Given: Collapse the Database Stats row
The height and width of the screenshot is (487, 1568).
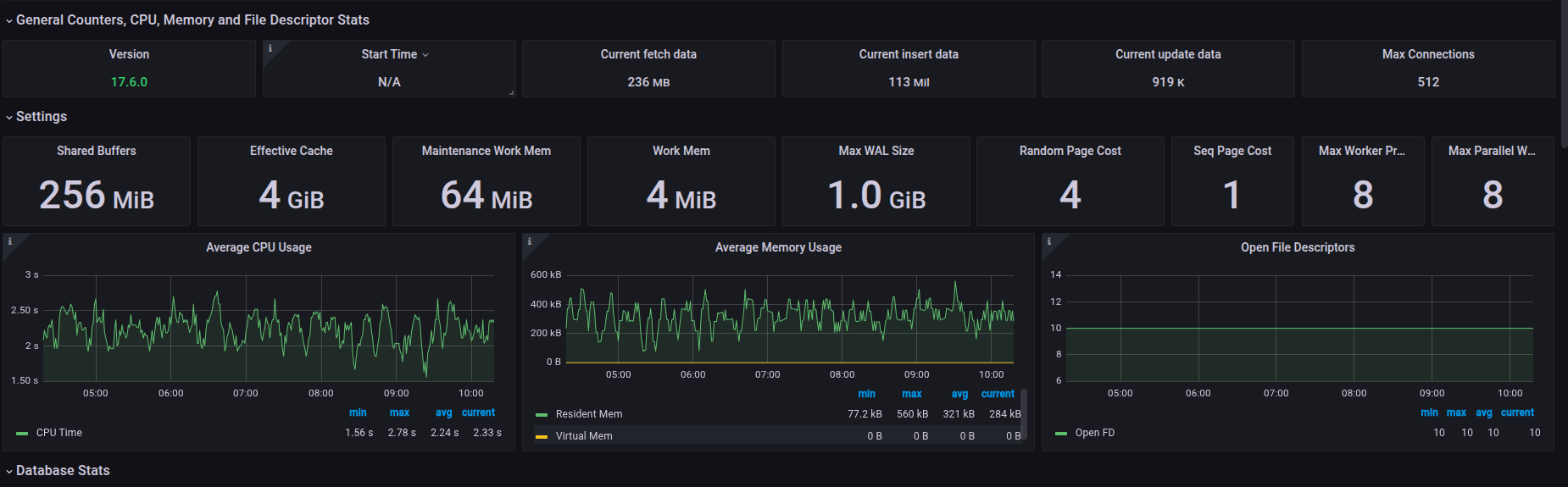Looking at the screenshot, I should pos(63,470).
